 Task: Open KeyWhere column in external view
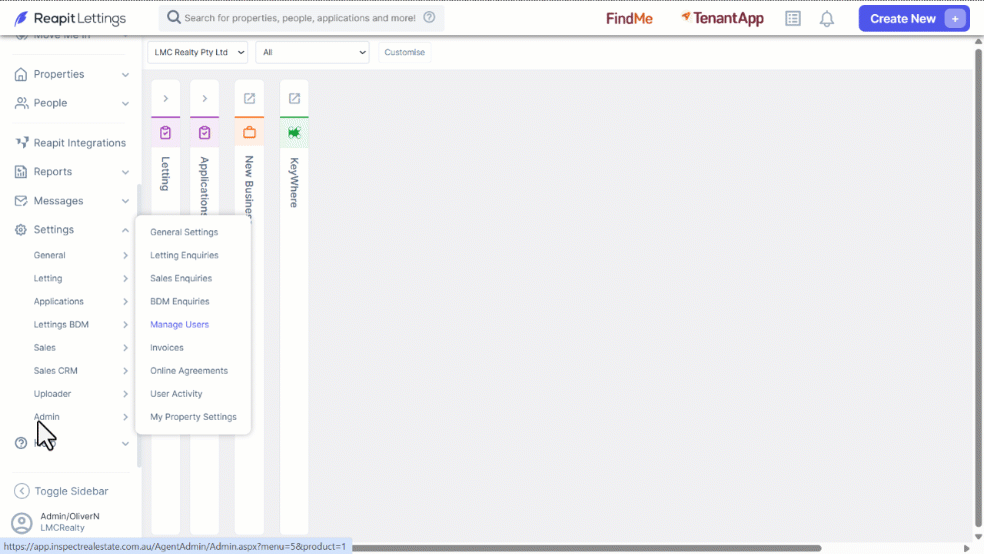[x=294, y=99]
